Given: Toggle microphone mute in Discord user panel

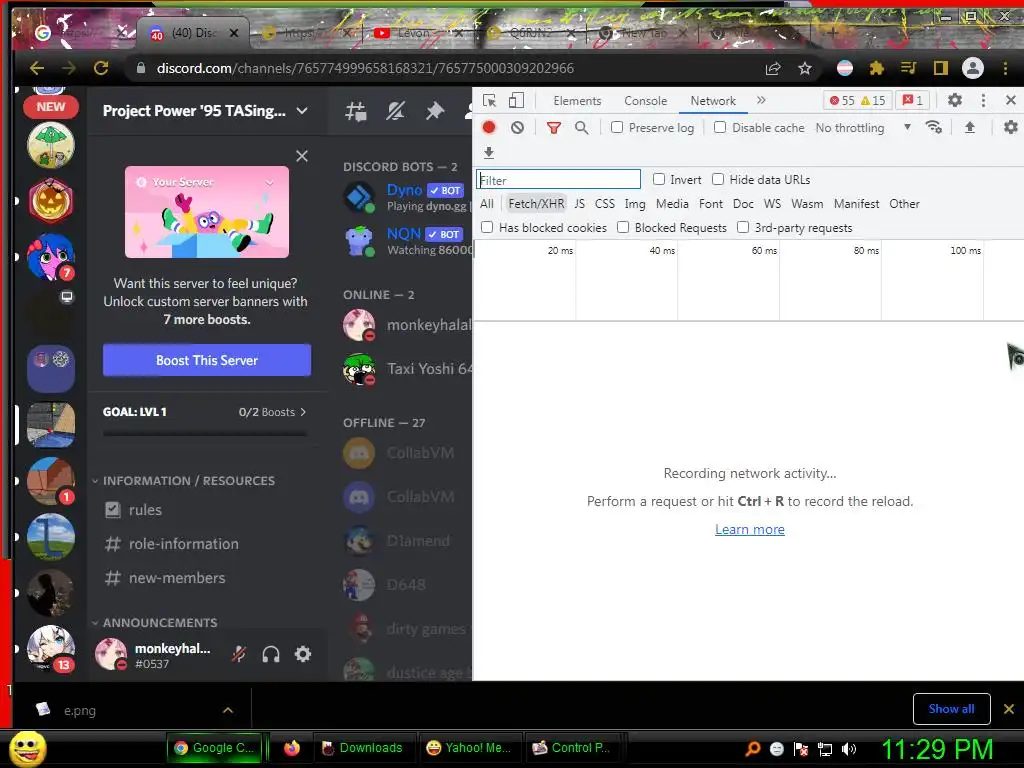Looking at the screenshot, I should 239,654.
